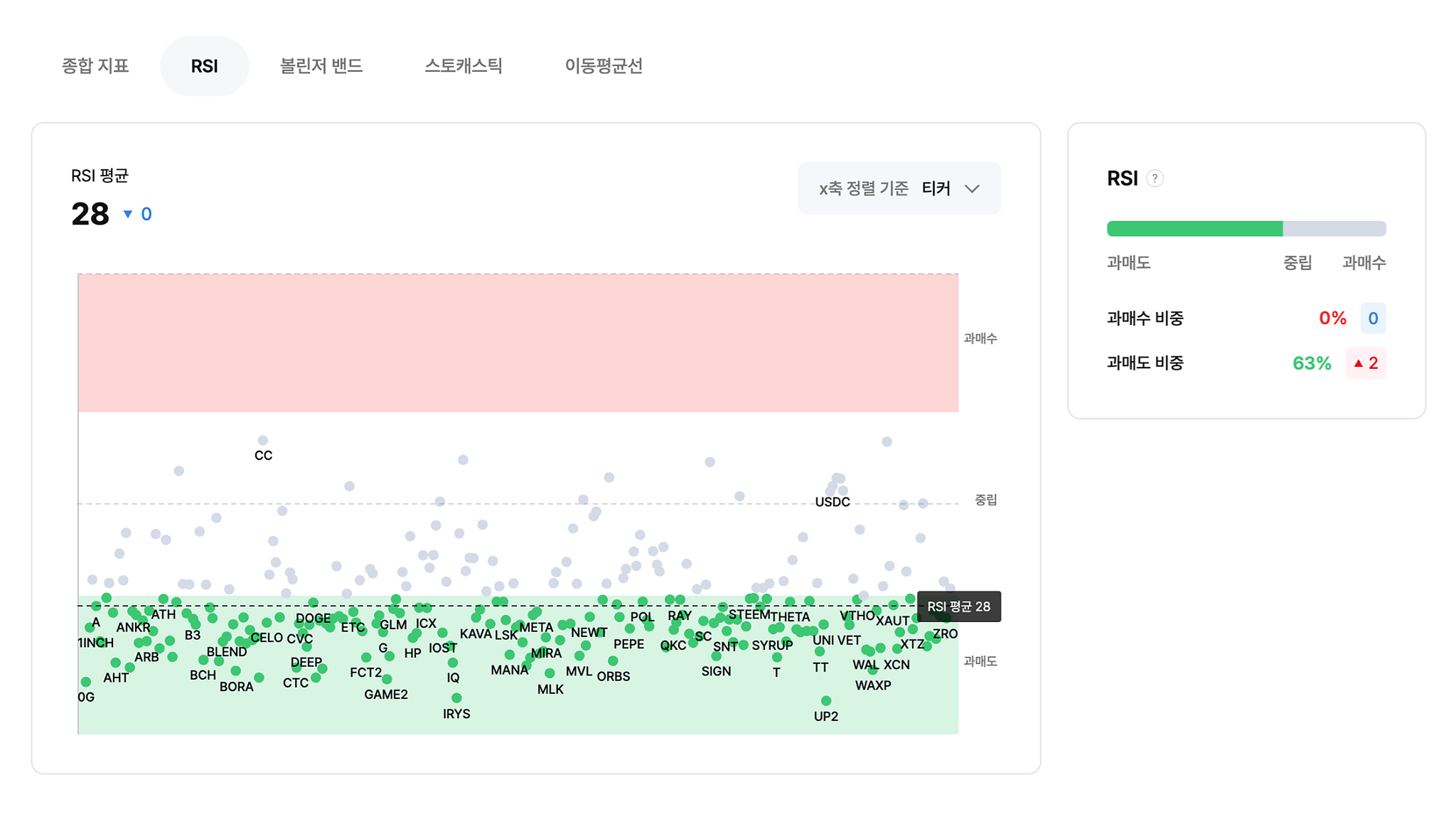Image resolution: width=1456 pixels, height=819 pixels.
Task: Click the DOGE data point label
Action: point(313,619)
